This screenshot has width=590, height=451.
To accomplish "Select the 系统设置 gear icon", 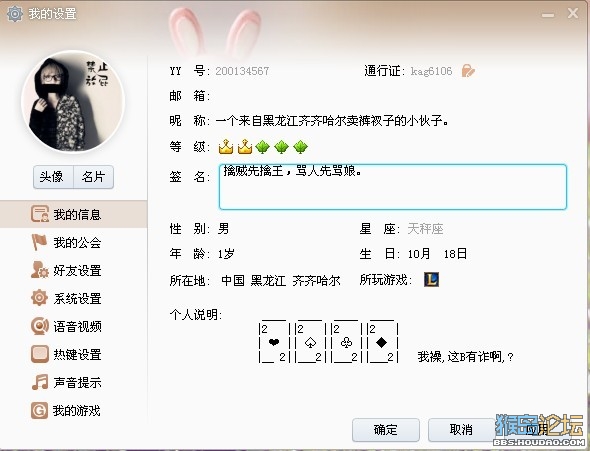I will coord(40,298).
